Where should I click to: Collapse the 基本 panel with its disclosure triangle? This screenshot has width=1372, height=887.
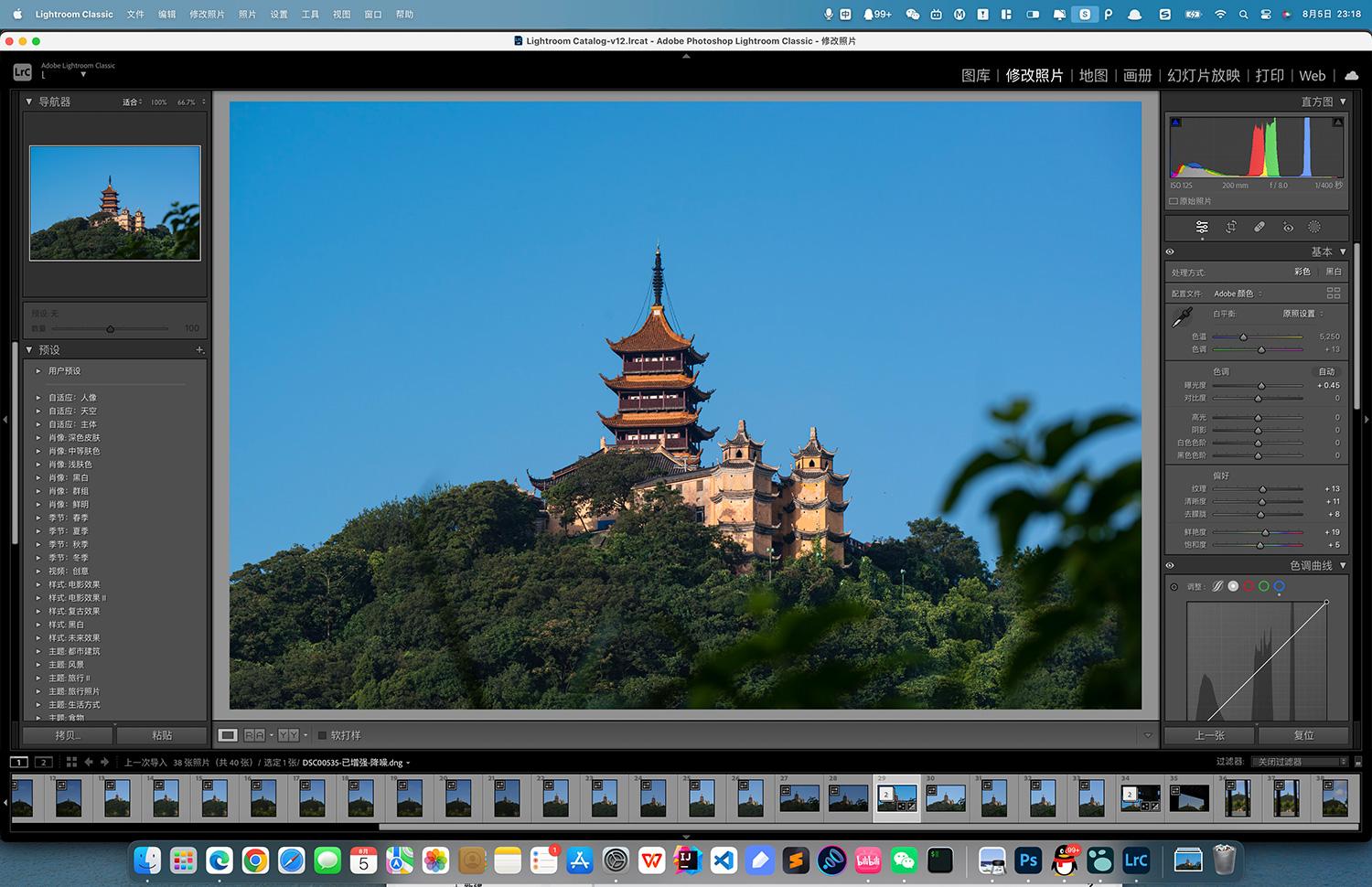tap(1342, 251)
